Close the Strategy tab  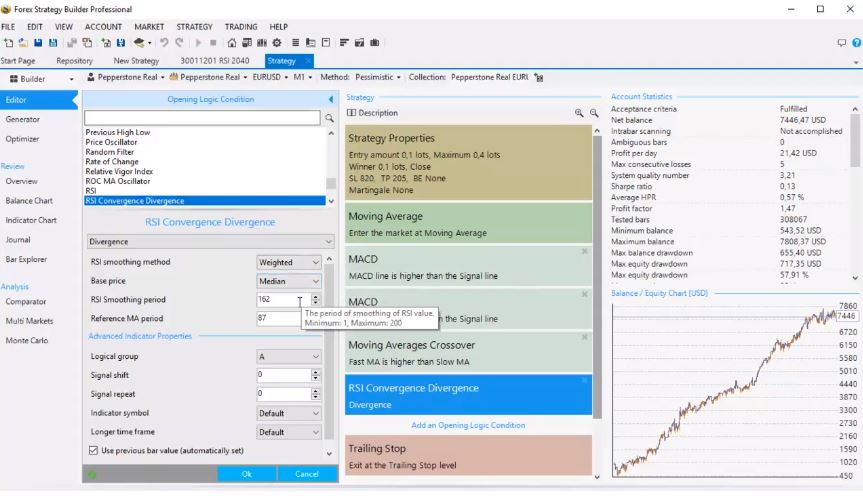tap(308, 61)
